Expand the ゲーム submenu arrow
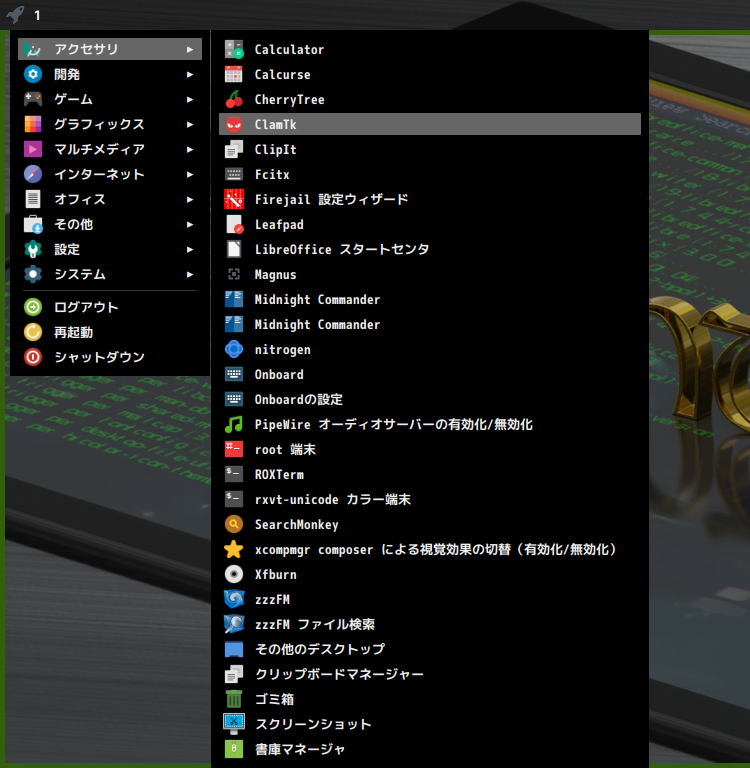The width and height of the screenshot is (750, 768). [190, 99]
